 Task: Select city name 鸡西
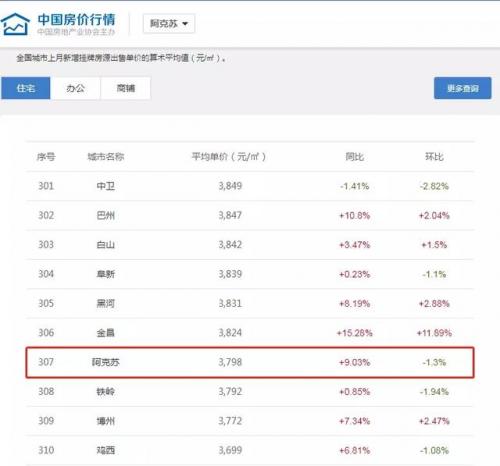click(x=106, y=450)
